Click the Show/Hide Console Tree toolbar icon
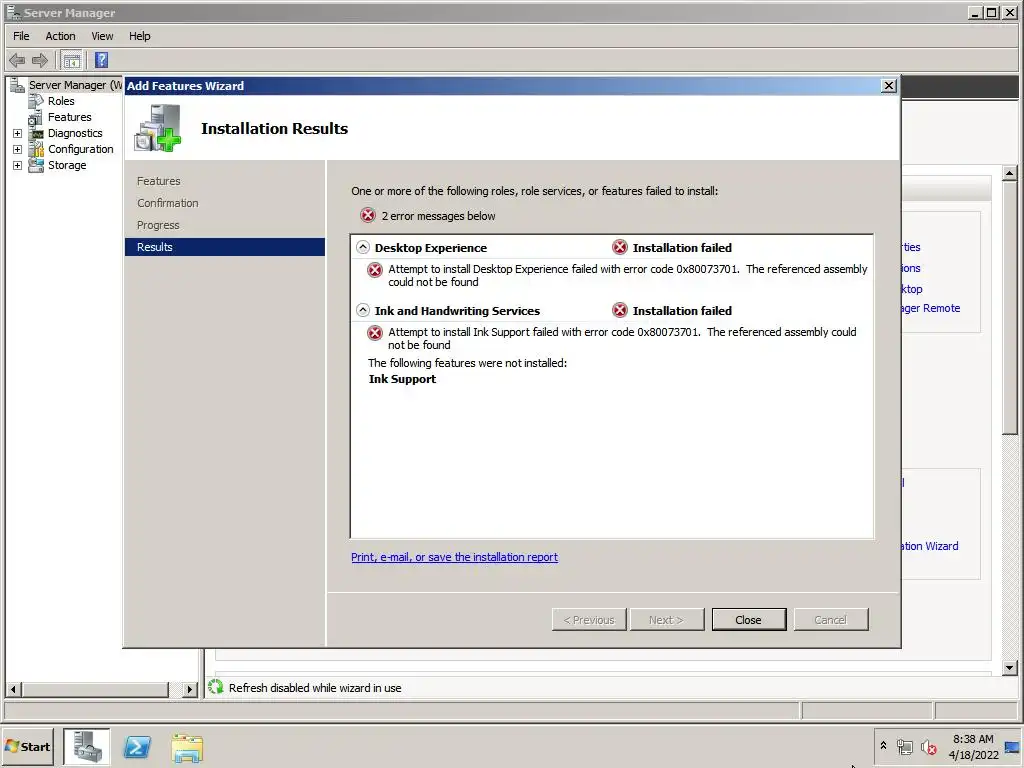Viewport: 1024px width, 768px height. (72, 61)
